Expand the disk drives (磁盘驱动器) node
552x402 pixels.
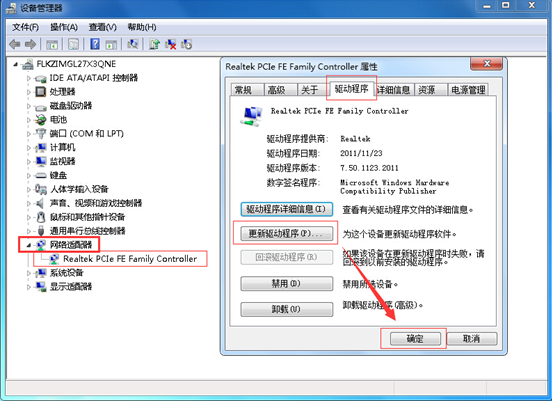coord(29,106)
